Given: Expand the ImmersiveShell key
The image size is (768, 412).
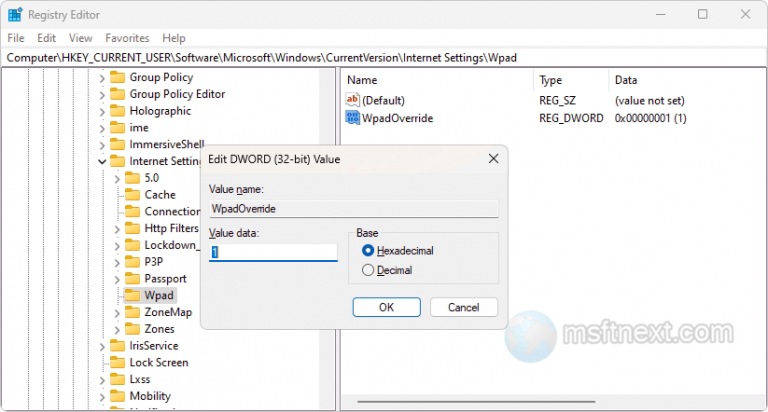Looking at the screenshot, I should pos(102,145).
